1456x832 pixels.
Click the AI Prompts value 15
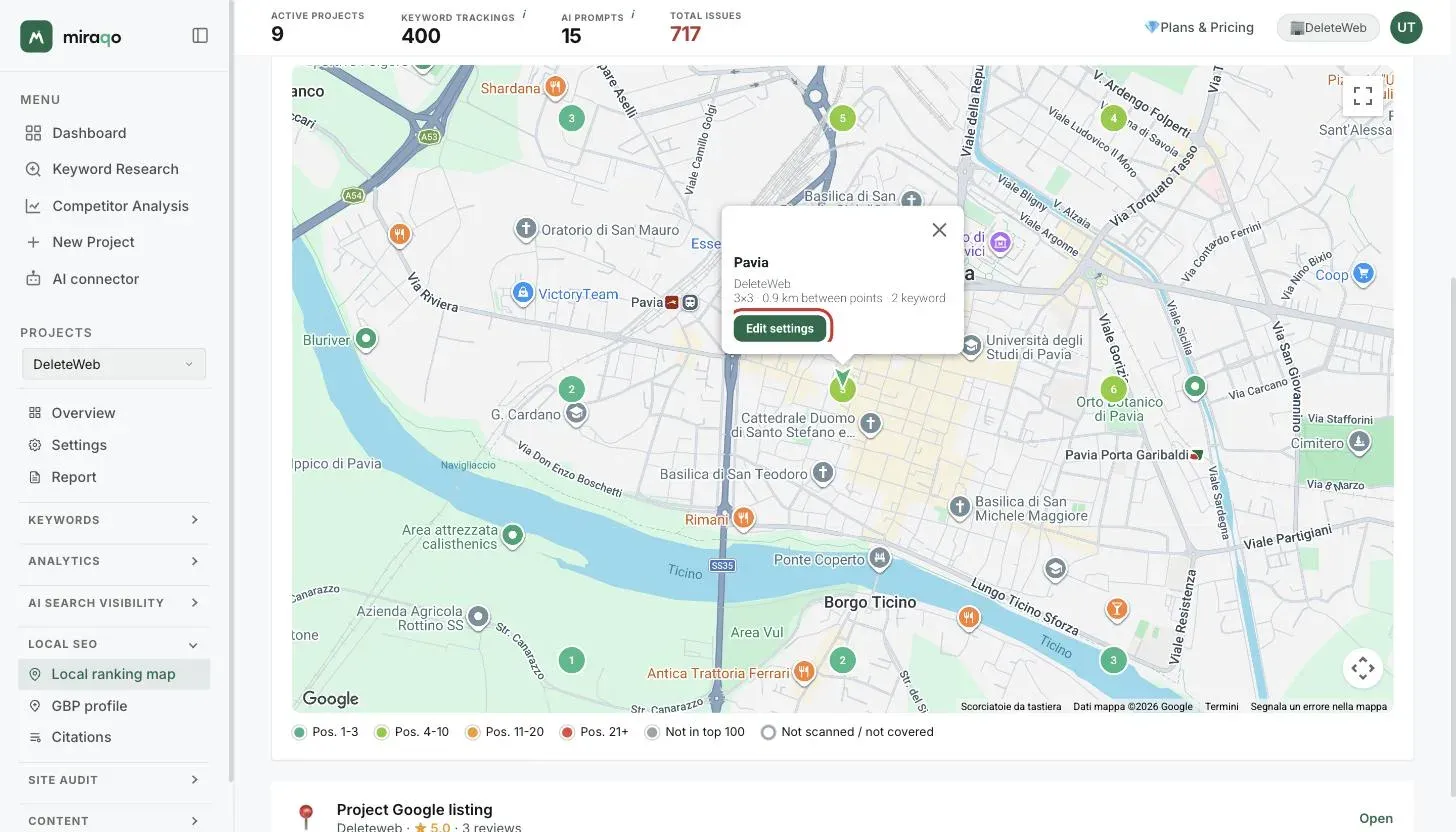click(571, 36)
